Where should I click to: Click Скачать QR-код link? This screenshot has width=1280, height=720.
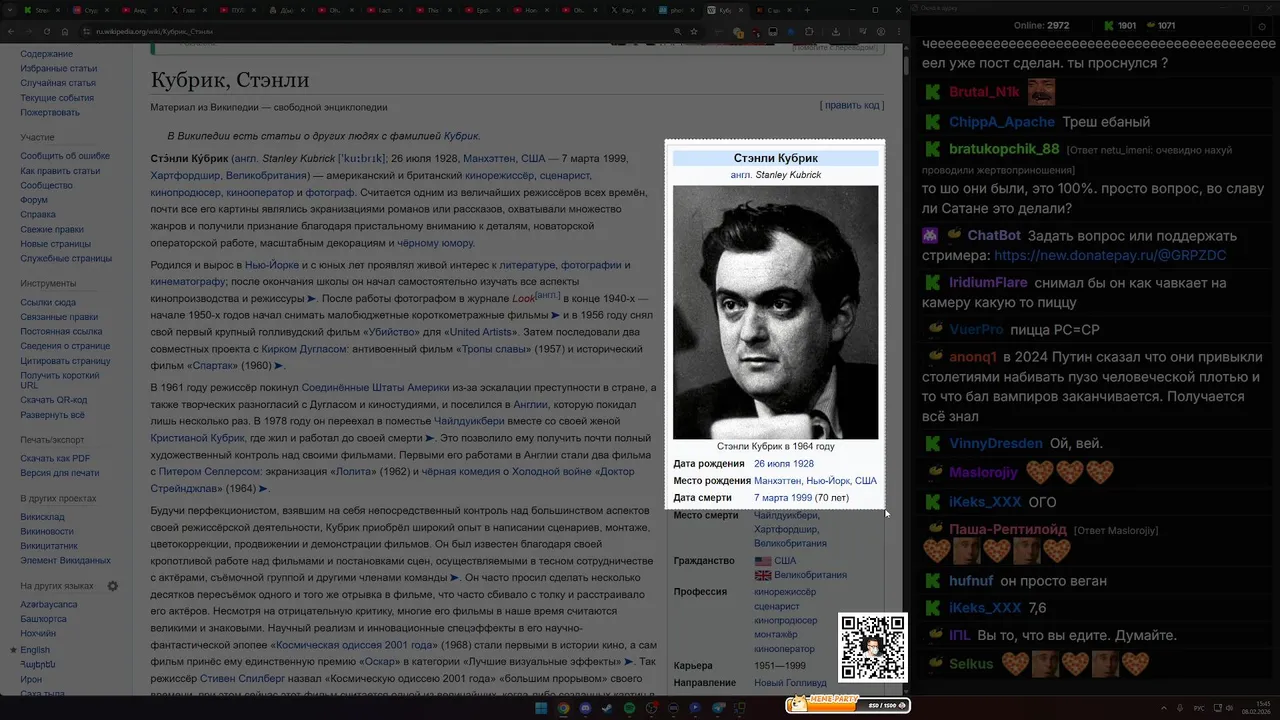(54, 400)
